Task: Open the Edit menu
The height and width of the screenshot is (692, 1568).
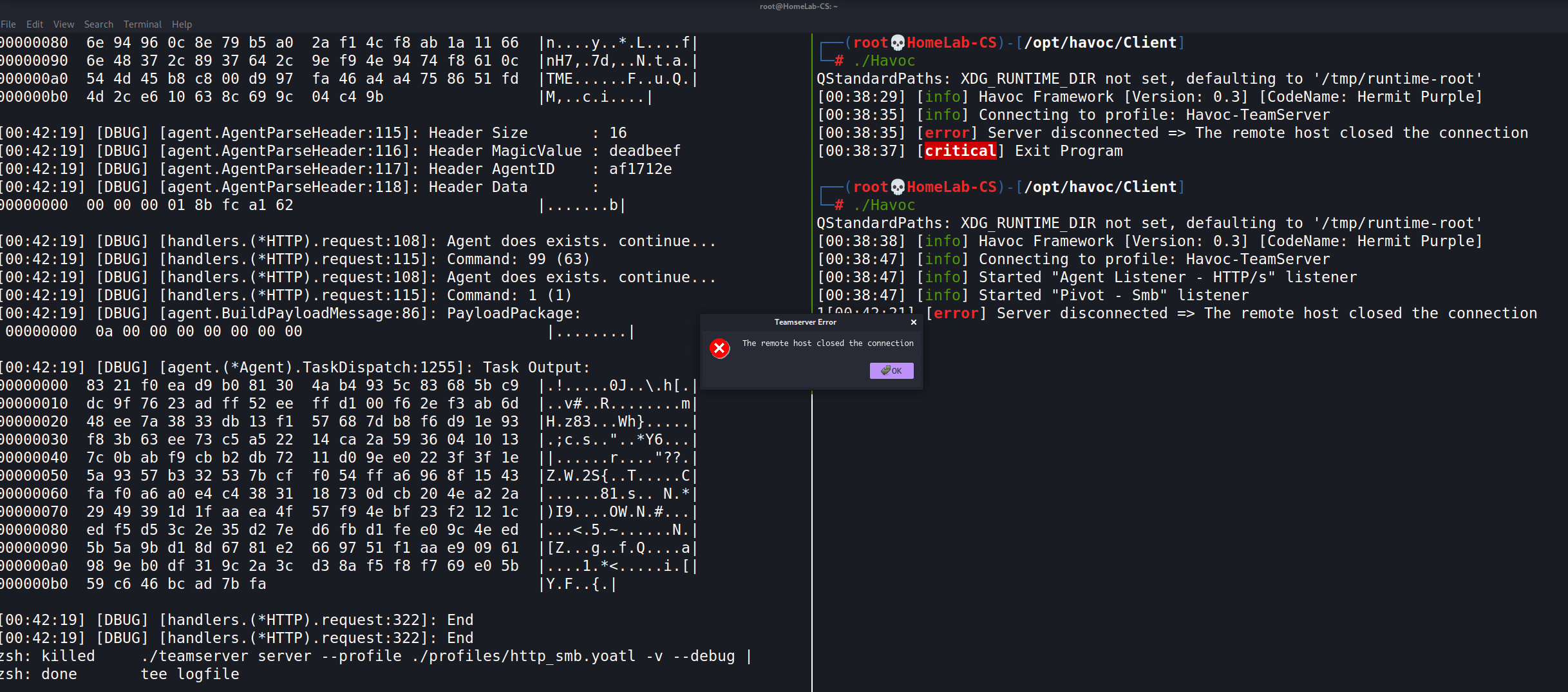Action: pyautogui.click(x=34, y=24)
